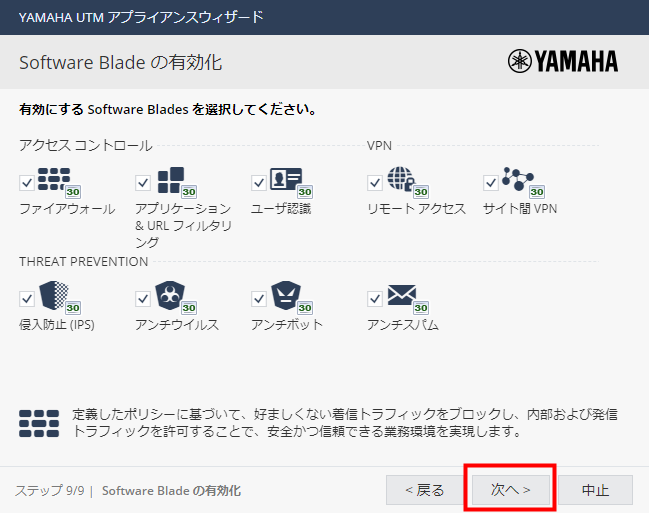Click the ユーザ認識 label text
The image size is (649, 513).
coord(281,209)
